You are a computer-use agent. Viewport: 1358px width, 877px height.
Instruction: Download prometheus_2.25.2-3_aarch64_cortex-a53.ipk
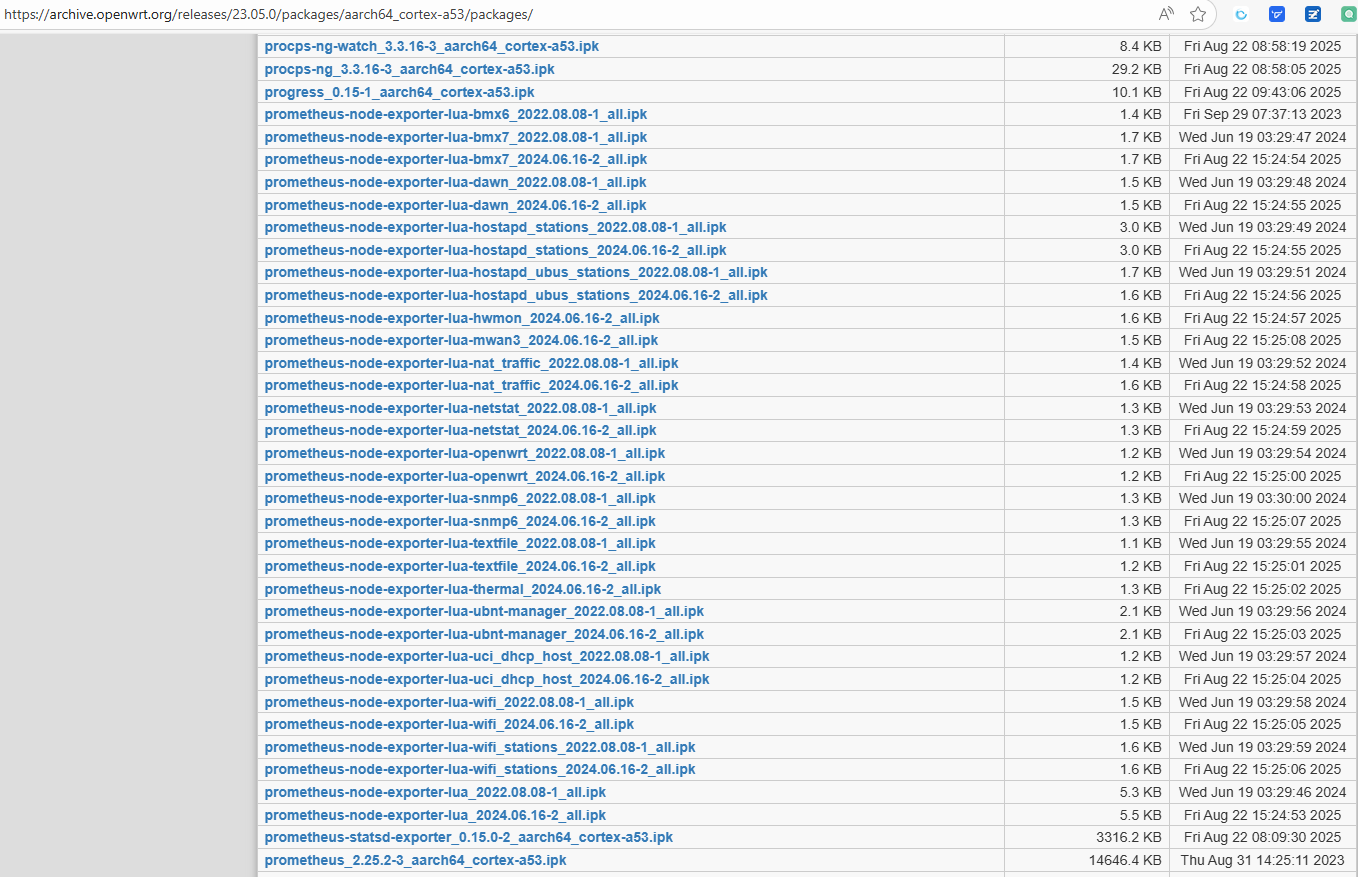[416, 860]
